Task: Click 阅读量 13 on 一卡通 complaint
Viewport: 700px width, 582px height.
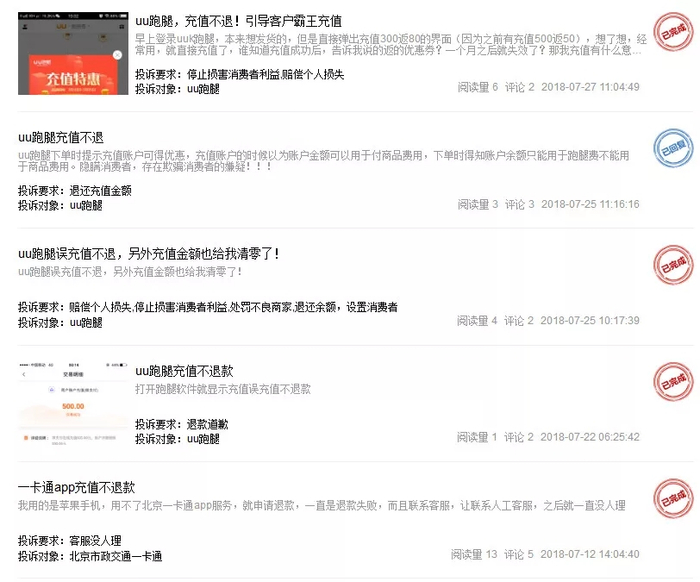Action: (x=474, y=554)
